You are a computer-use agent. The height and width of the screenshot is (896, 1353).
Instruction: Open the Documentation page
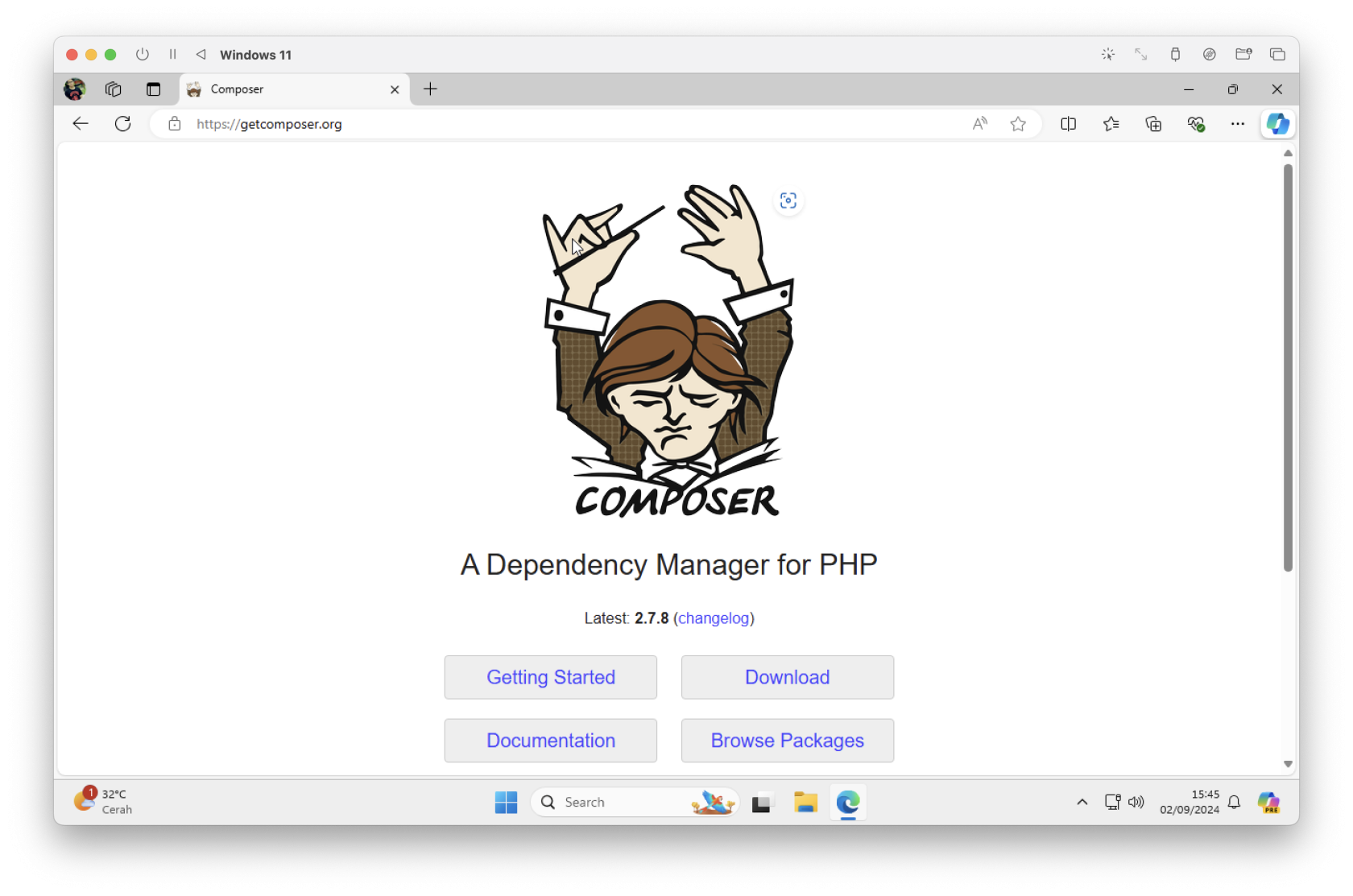(551, 741)
